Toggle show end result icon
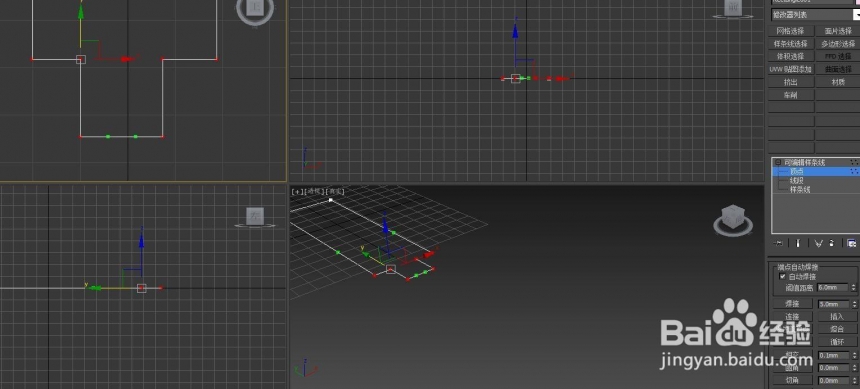This screenshot has width=860, height=389. coord(797,243)
